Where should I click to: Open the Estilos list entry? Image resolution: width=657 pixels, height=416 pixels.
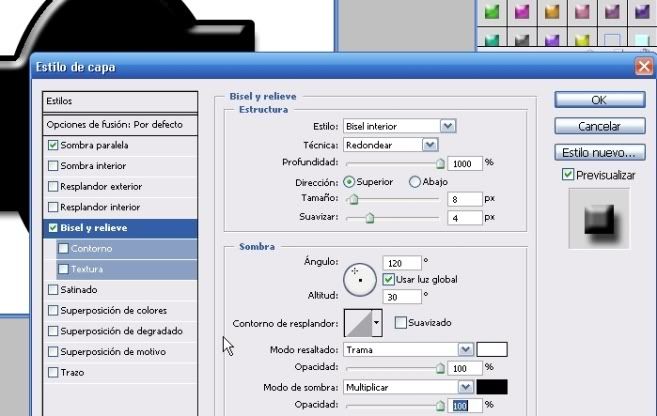[120, 101]
